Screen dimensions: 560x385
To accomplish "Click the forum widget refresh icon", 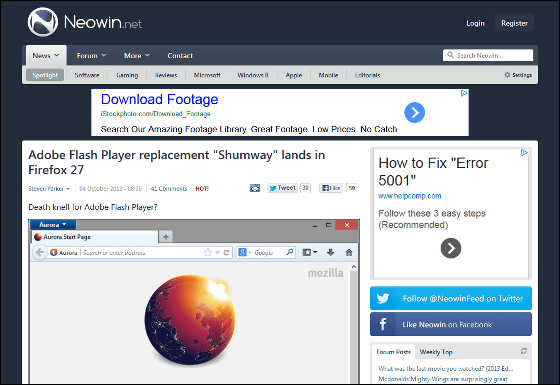I will tap(524, 351).
